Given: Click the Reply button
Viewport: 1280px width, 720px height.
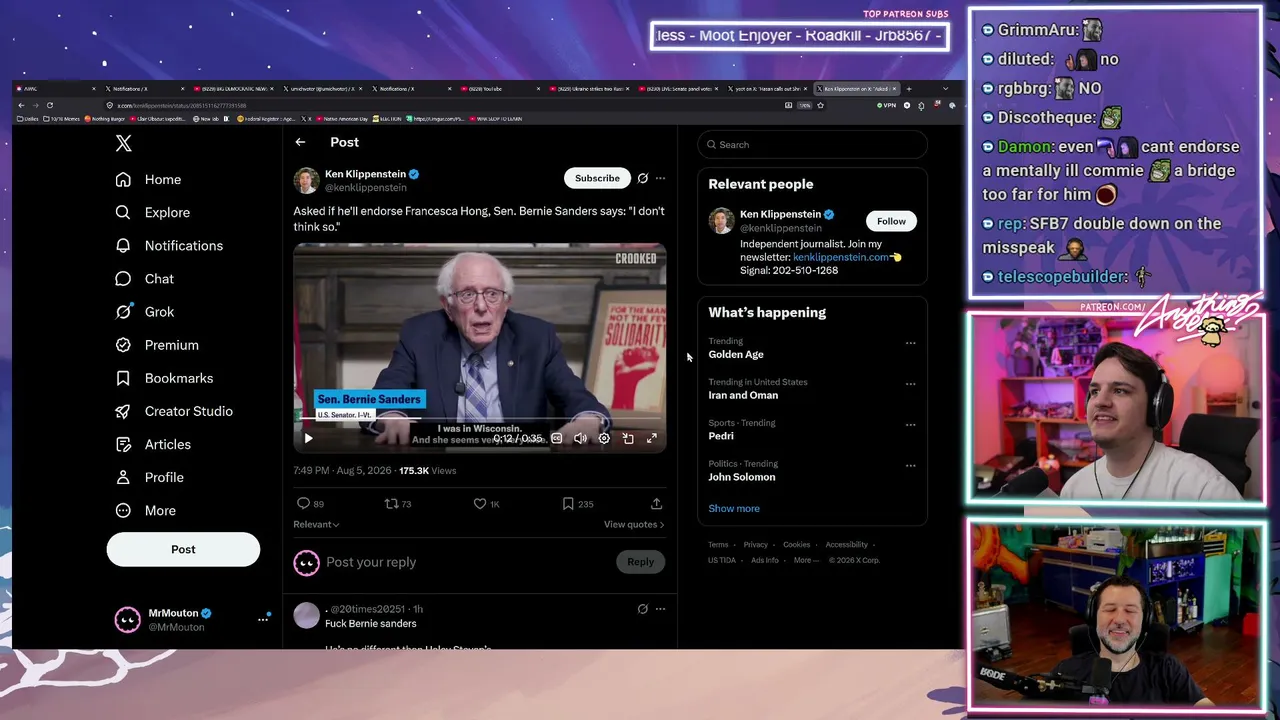Looking at the screenshot, I should click(x=640, y=562).
